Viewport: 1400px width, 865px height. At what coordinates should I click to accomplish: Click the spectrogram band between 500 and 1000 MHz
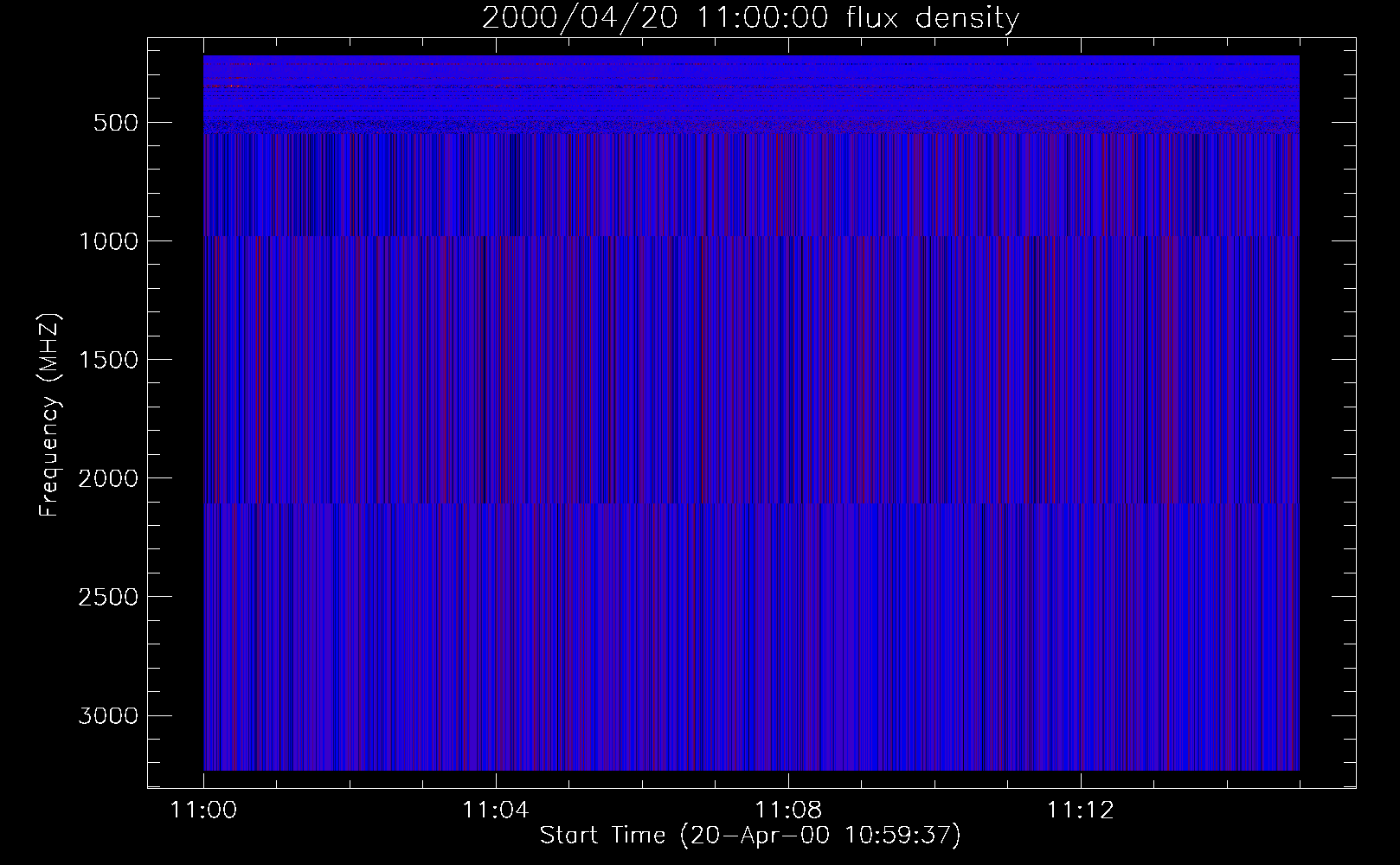point(750,186)
